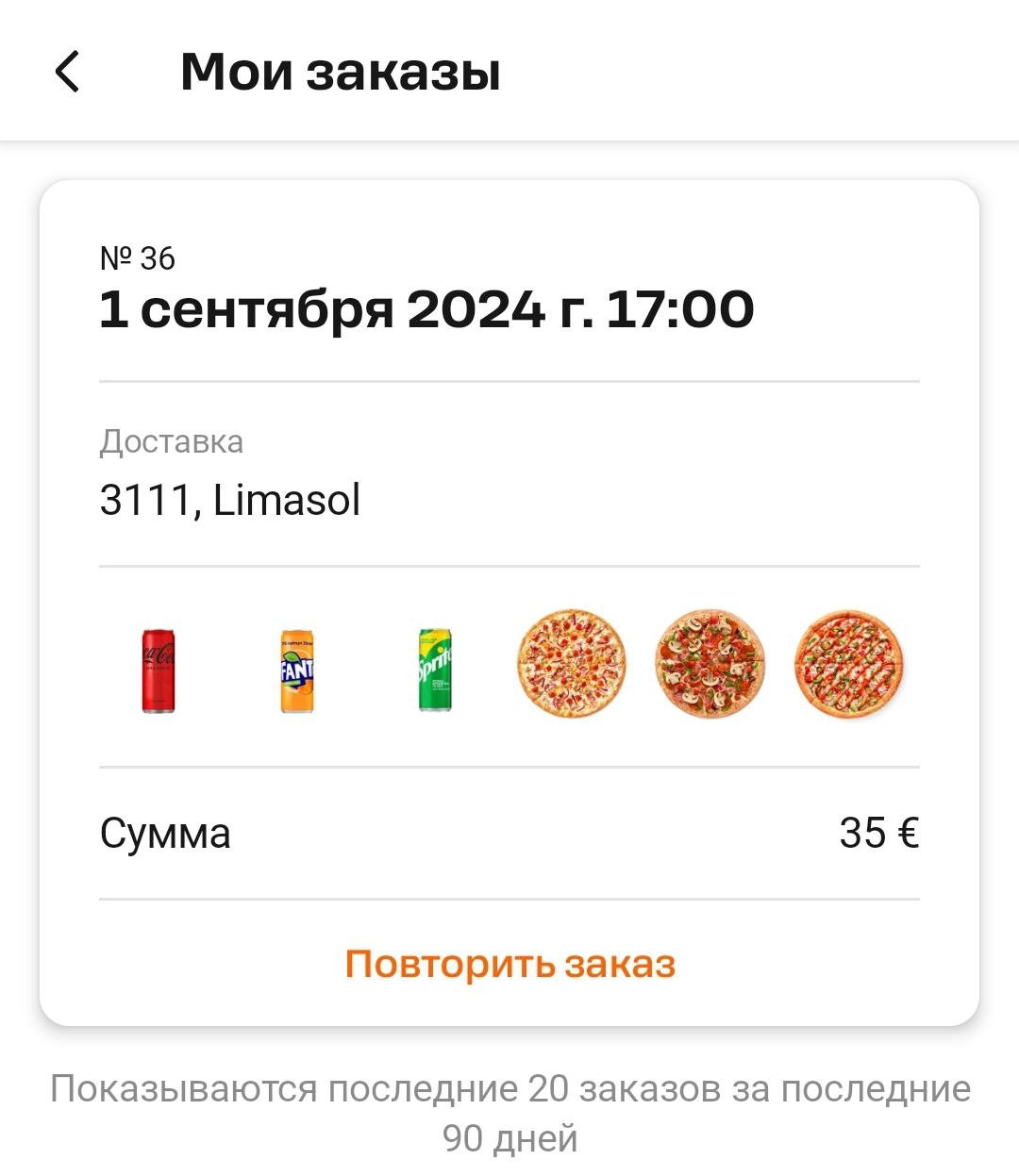Tap the Coca-Cola can thumbnail
This screenshot has height=1176, width=1019.
pos(159,671)
